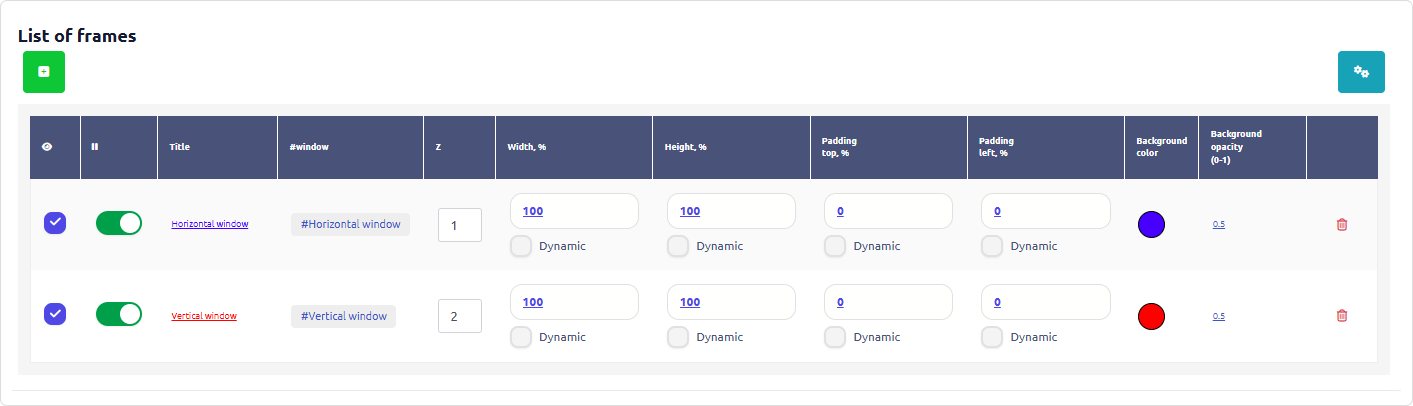The image size is (1413, 406).
Task: Uncheck visibility for Vertical window
Action: click(55, 314)
